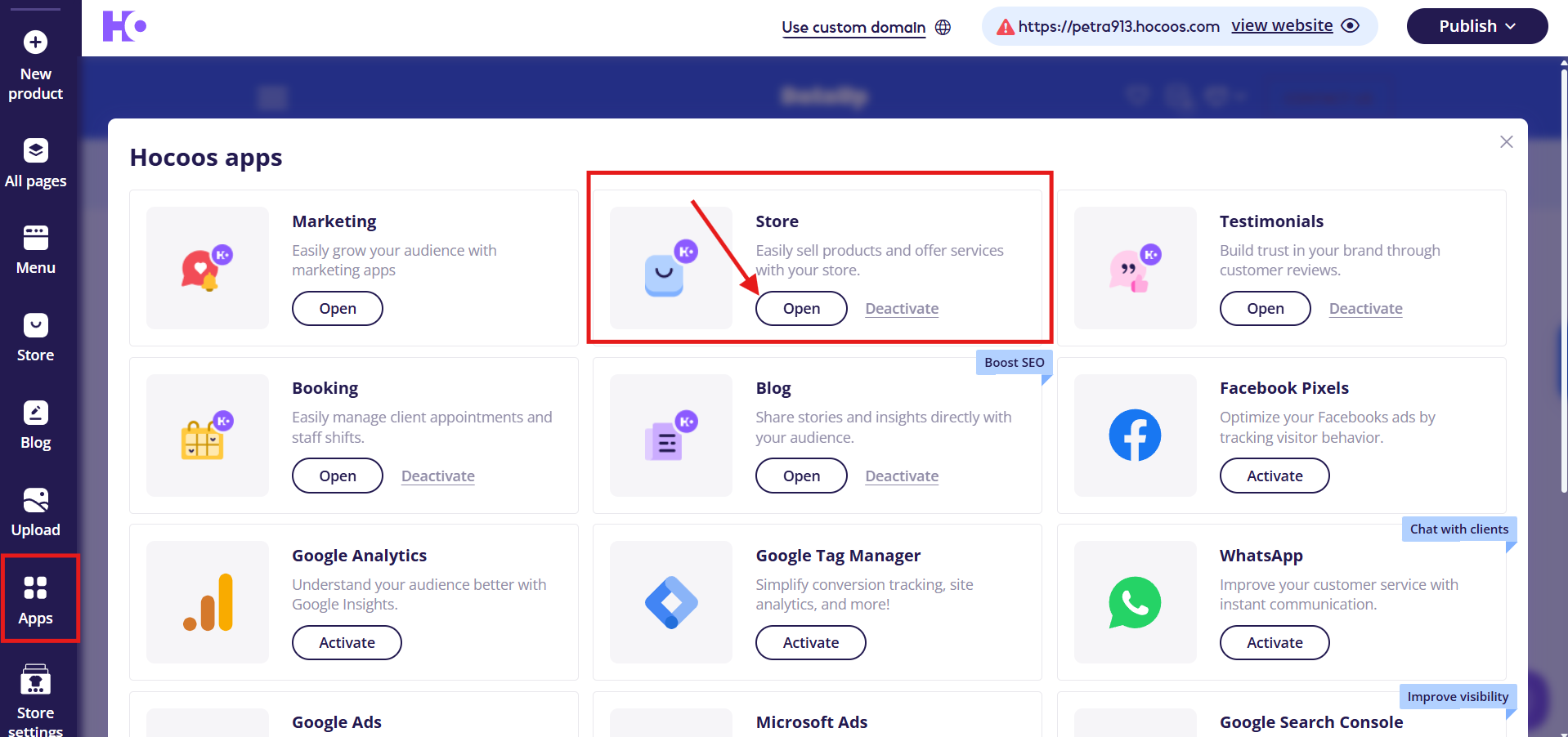1568x737 pixels.
Task: Open the Marketing app
Action: click(338, 309)
